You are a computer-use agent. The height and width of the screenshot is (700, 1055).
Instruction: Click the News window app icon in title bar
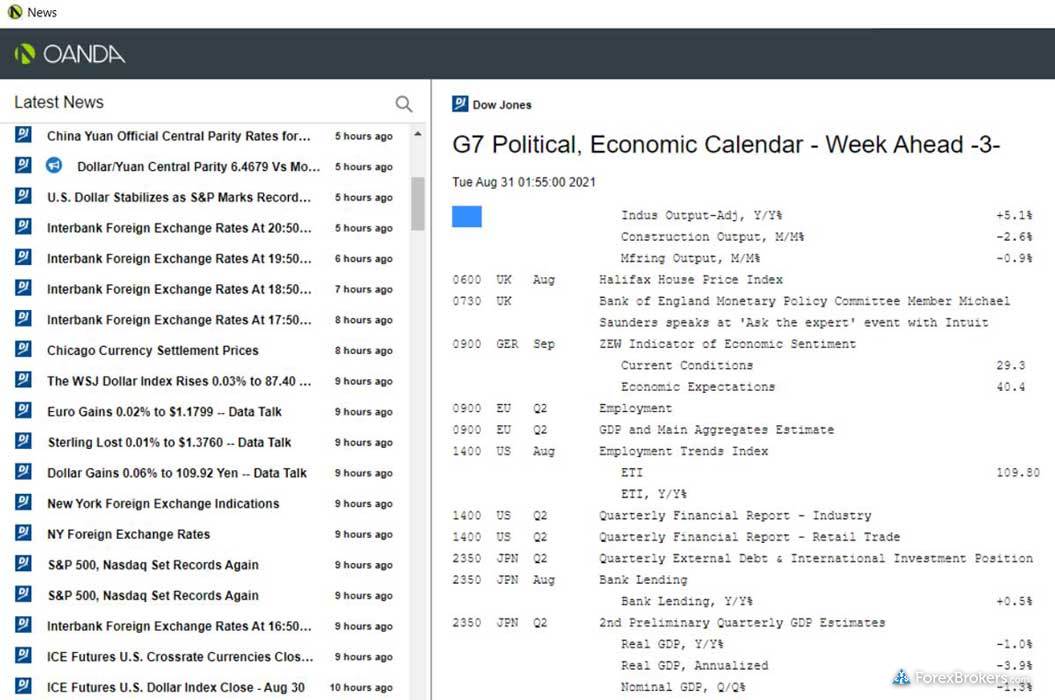pyautogui.click(x=14, y=12)
